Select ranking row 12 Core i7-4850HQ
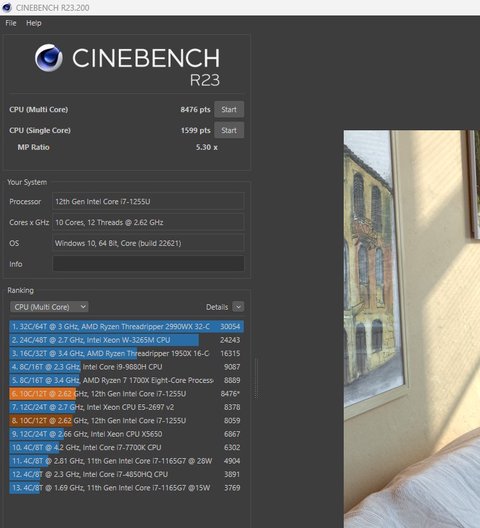The height and width of the screenshot is (528, 480). [127, 474]
